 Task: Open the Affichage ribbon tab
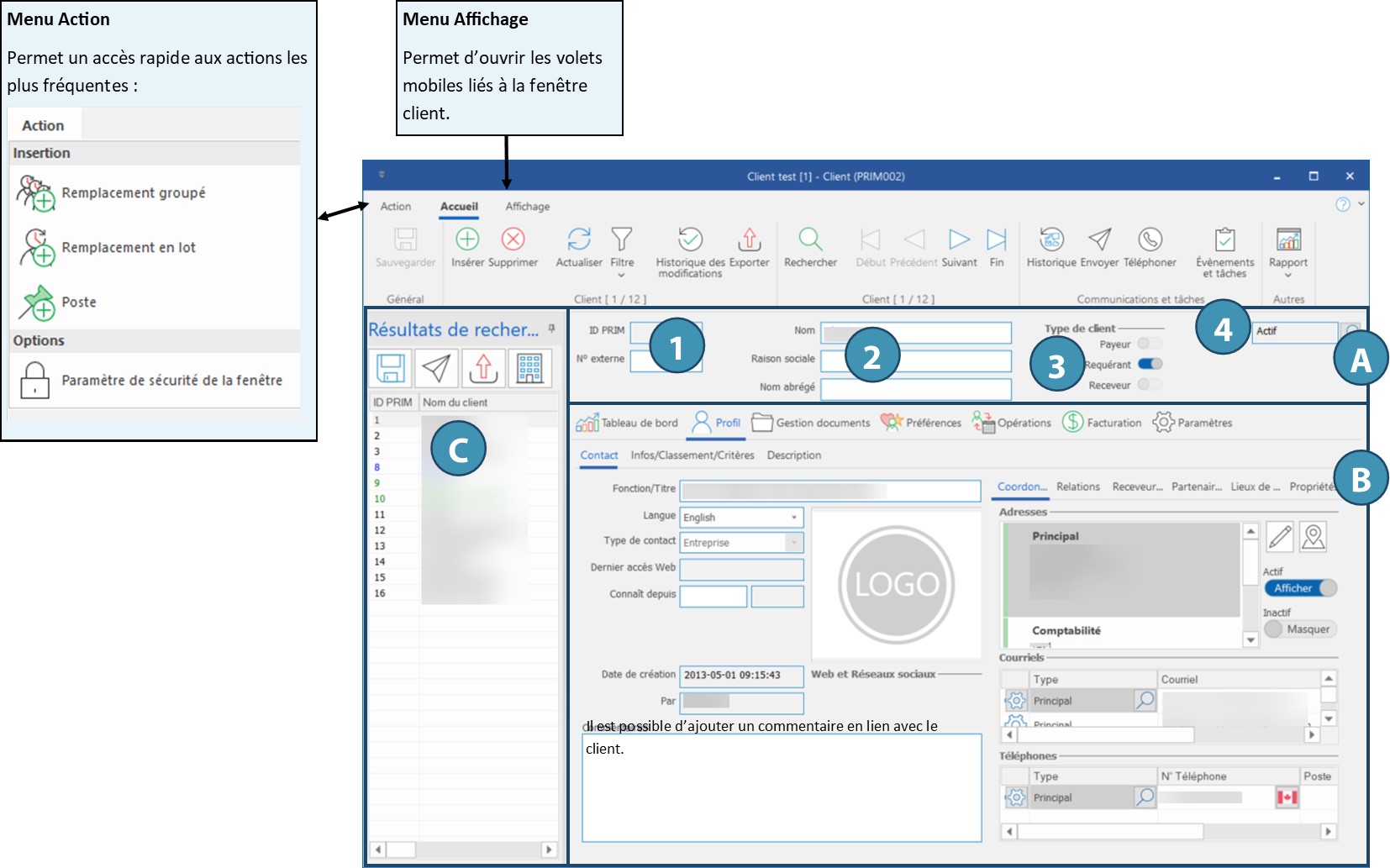tap(527, 207)
